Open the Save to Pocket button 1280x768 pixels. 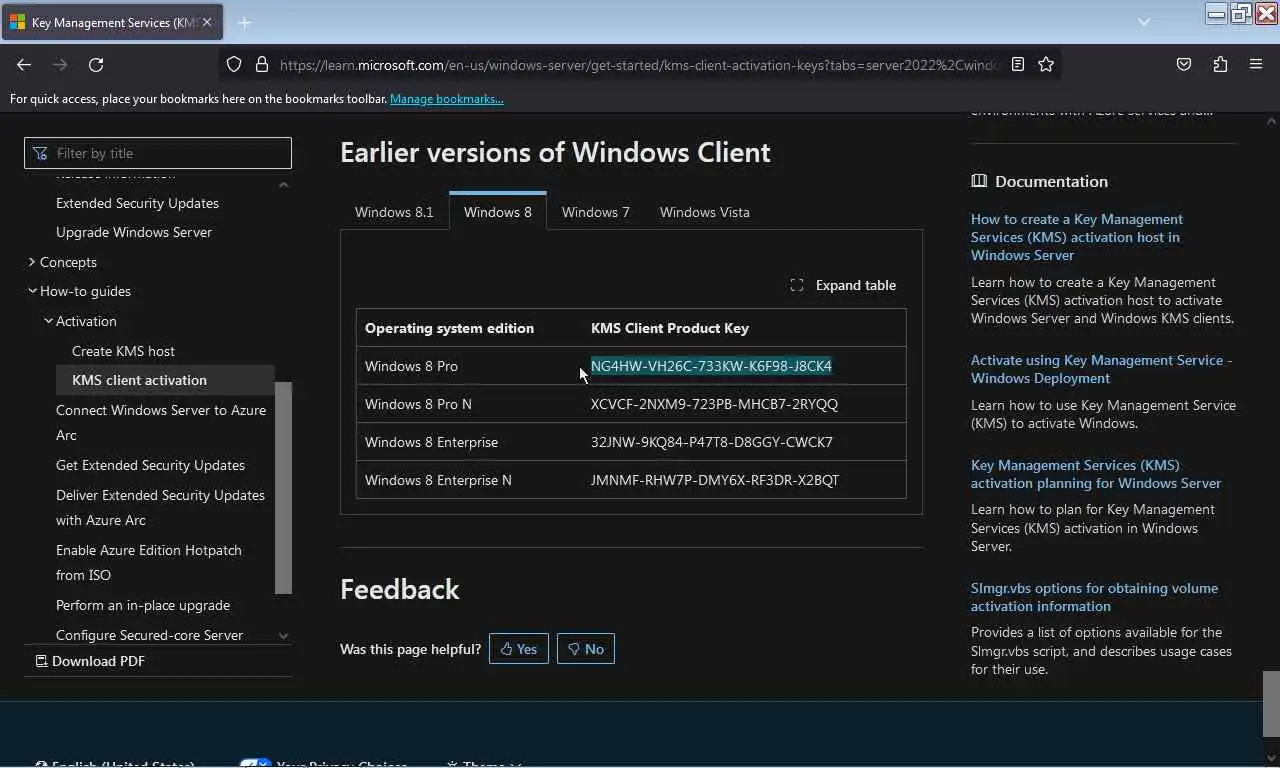[1184, 64]
